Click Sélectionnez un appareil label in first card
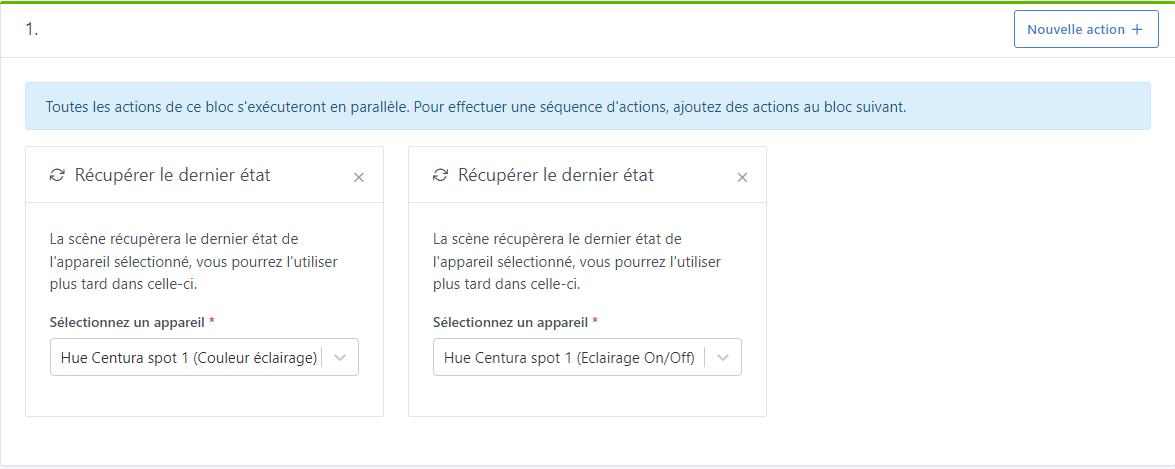The width and height of the screenshot is (1175, 469). click(x=127, y=323)
